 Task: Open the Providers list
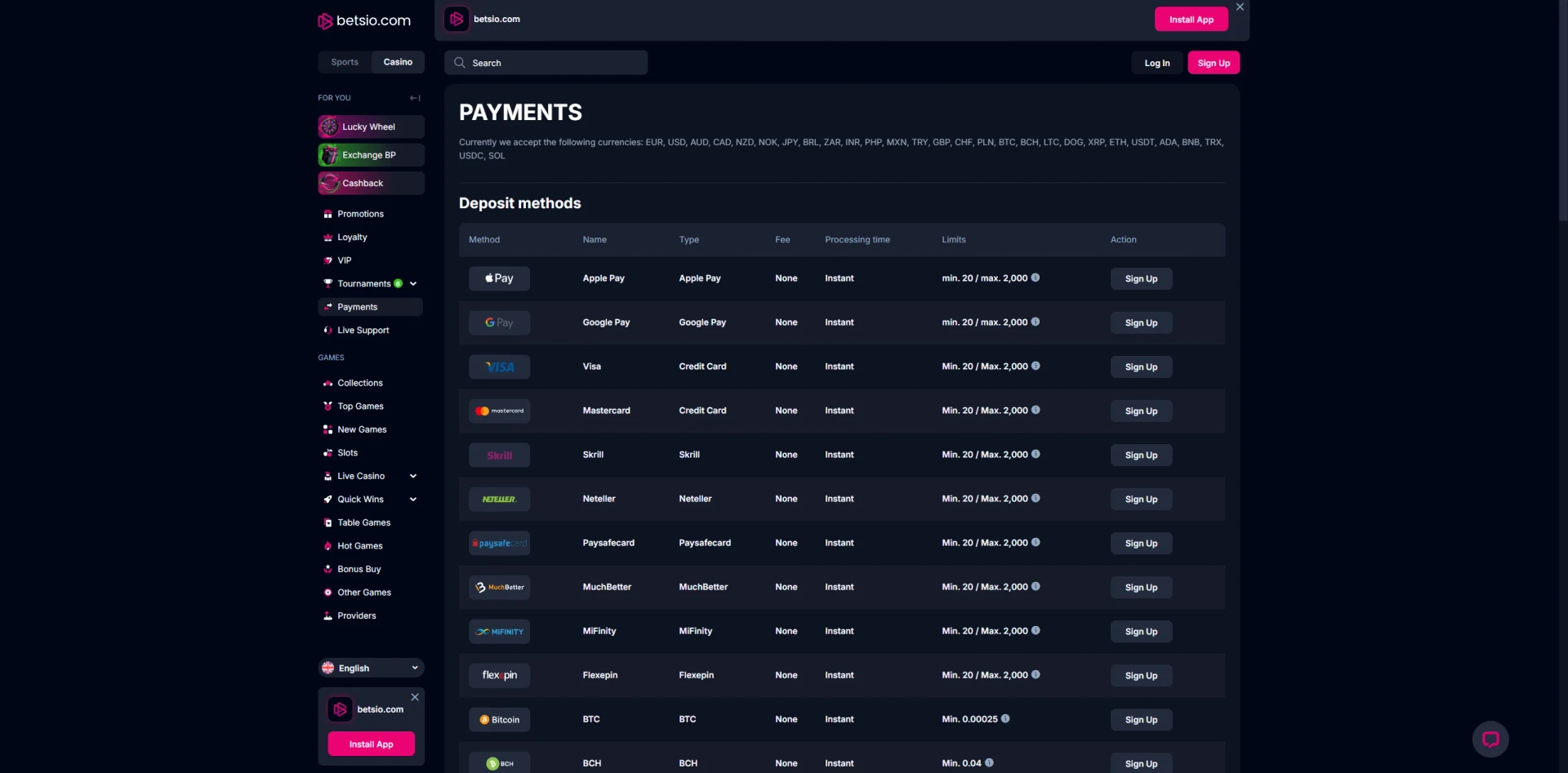(356, 616)
